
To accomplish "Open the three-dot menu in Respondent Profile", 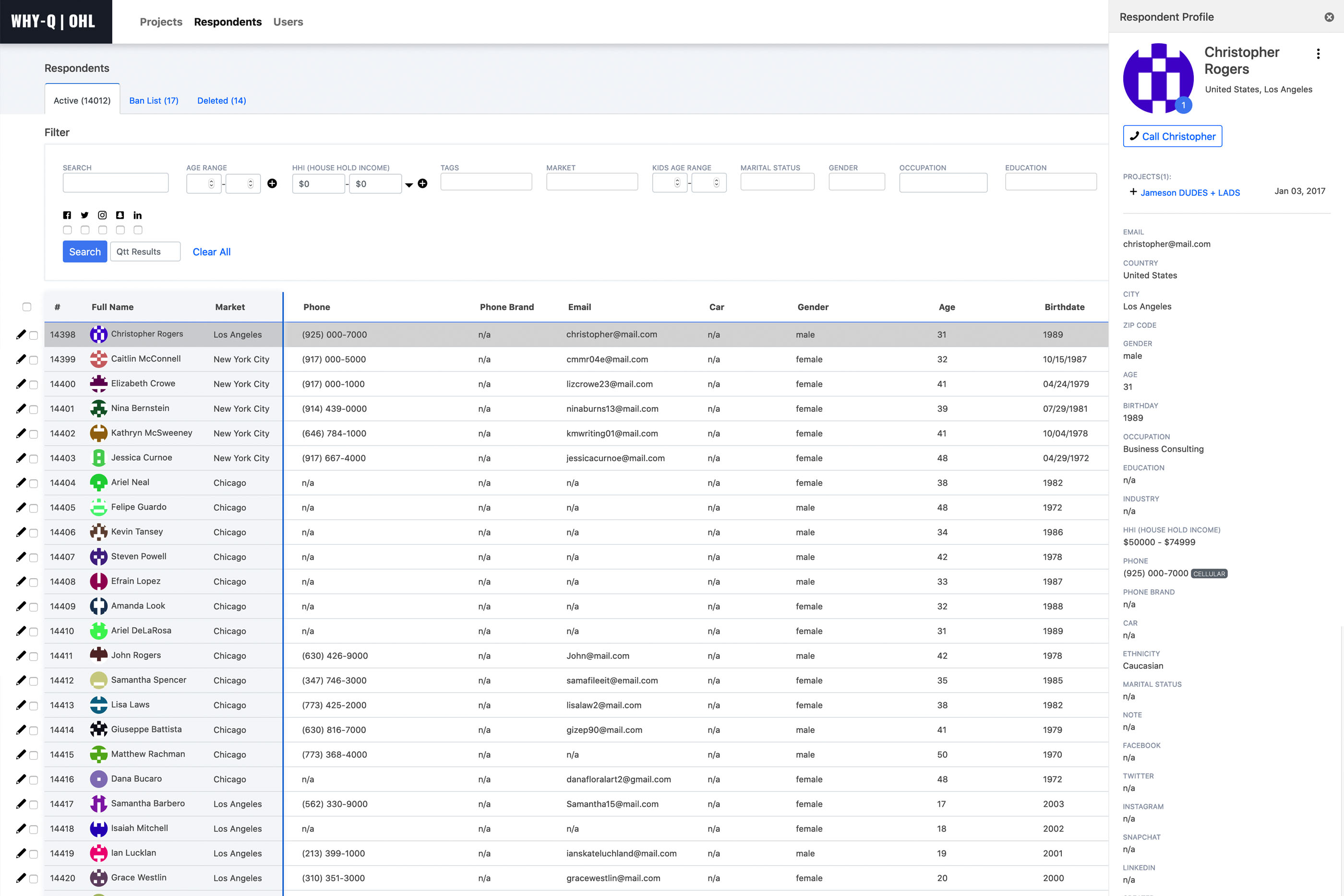I will point(1318,54).
